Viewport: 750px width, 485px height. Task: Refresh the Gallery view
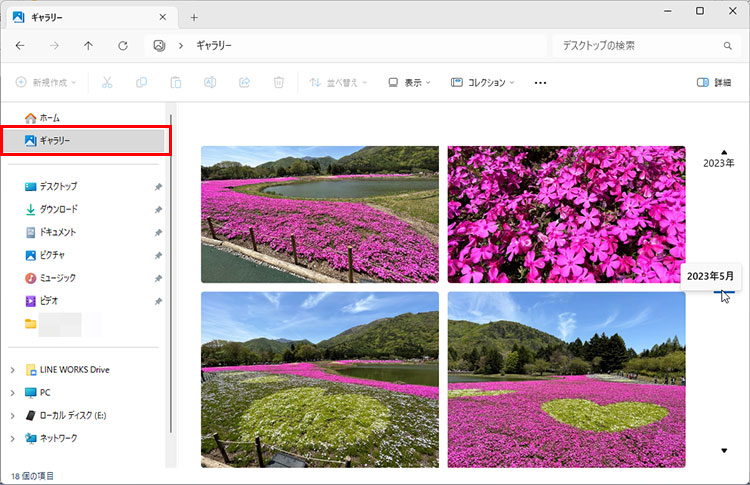point(122,46)
